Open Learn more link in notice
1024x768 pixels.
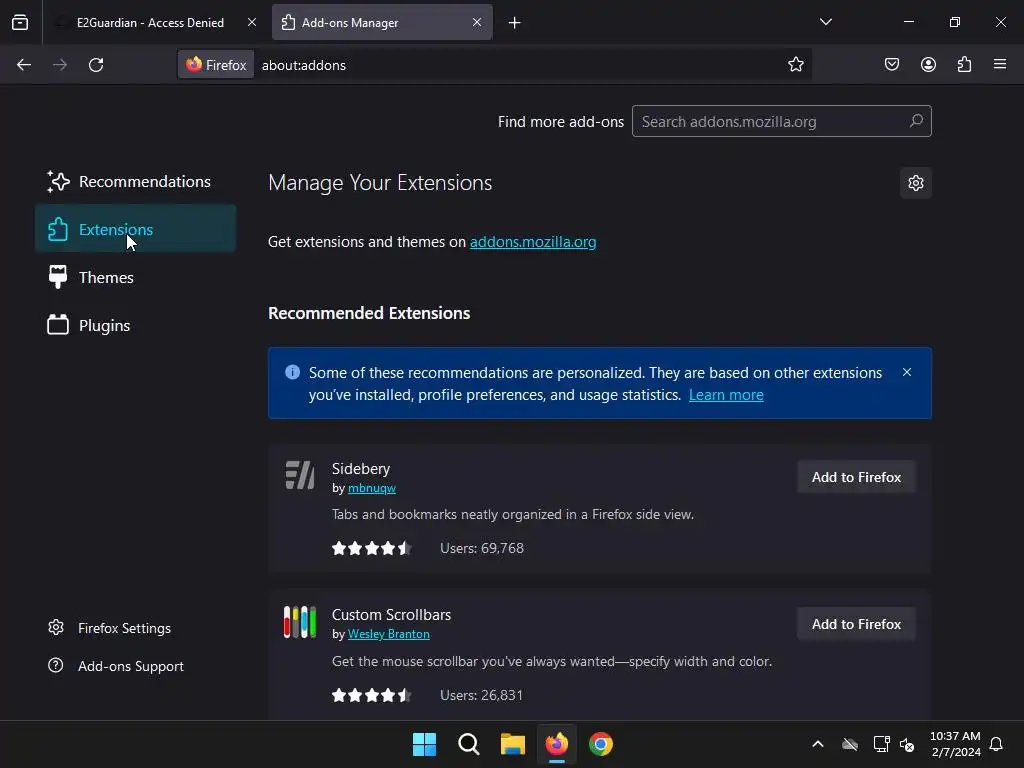[x=726, y=394]
